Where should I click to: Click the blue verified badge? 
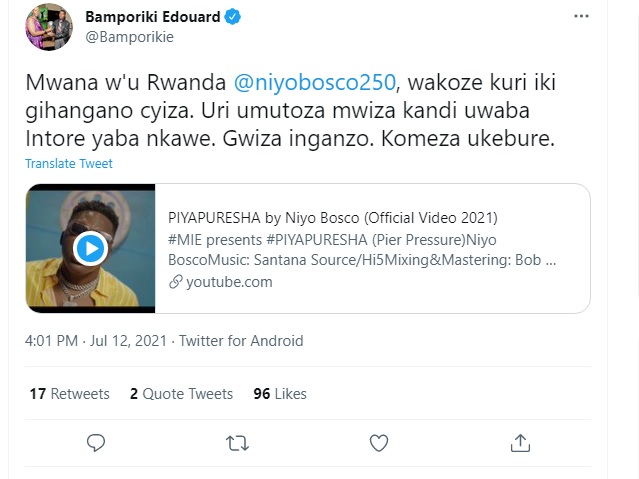coord(233,17)
